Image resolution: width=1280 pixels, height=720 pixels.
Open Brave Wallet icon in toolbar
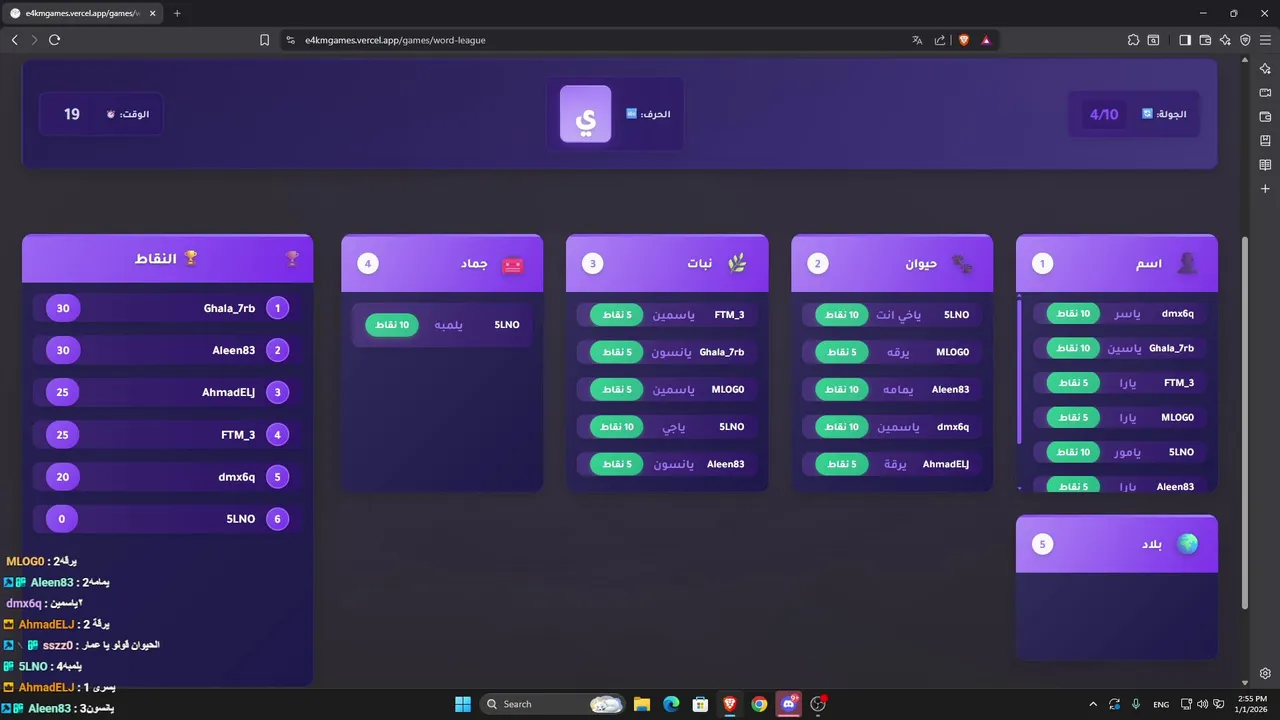click(x=1205, y=40)
